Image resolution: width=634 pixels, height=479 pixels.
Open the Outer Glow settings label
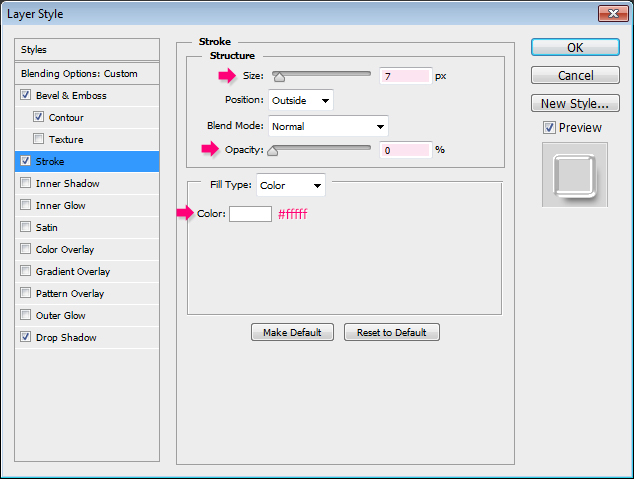(61, 315)
